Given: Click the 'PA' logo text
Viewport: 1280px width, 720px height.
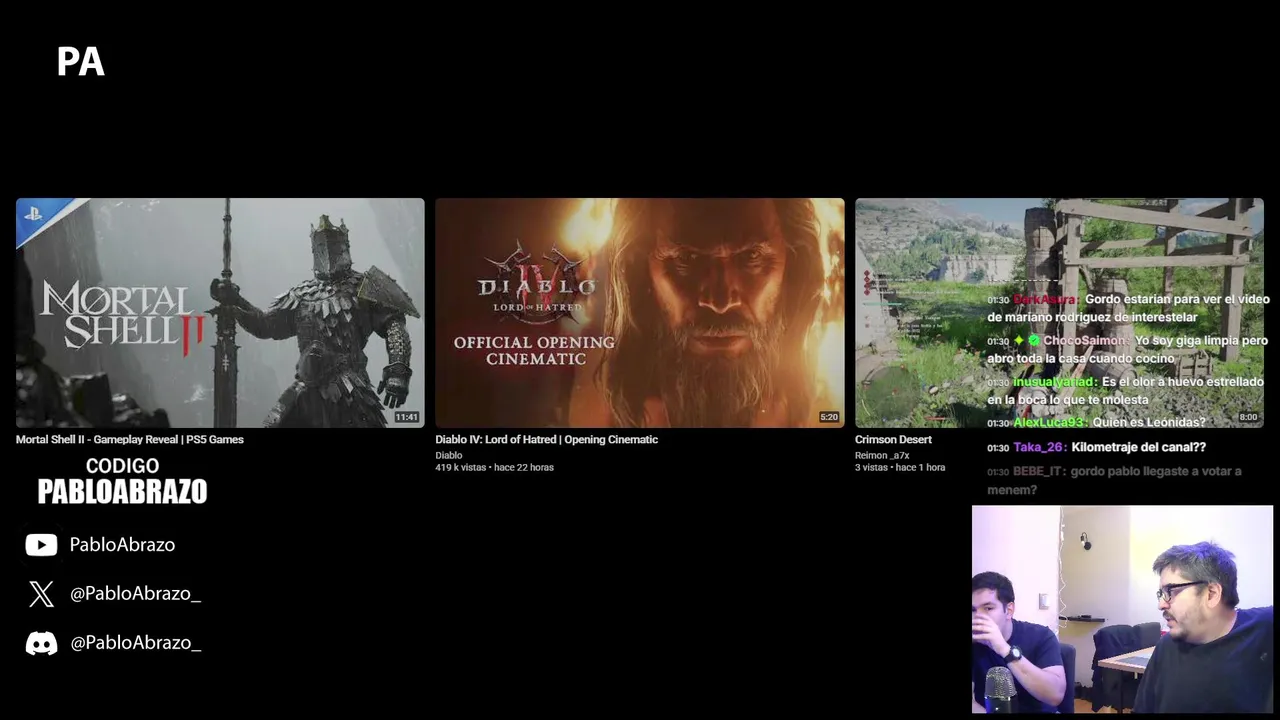Looking at the screenshot, I should [81, 62].
